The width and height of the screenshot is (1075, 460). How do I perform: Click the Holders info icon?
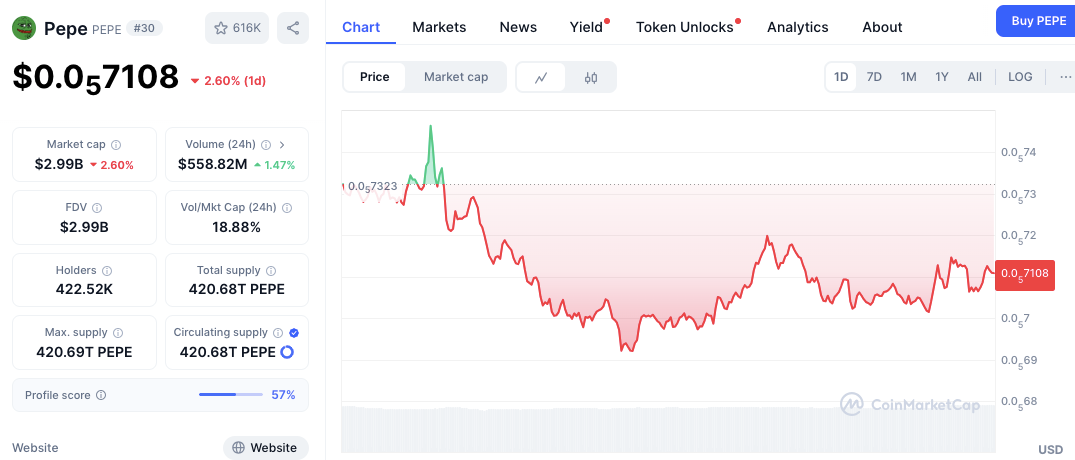tap(107, 271)
